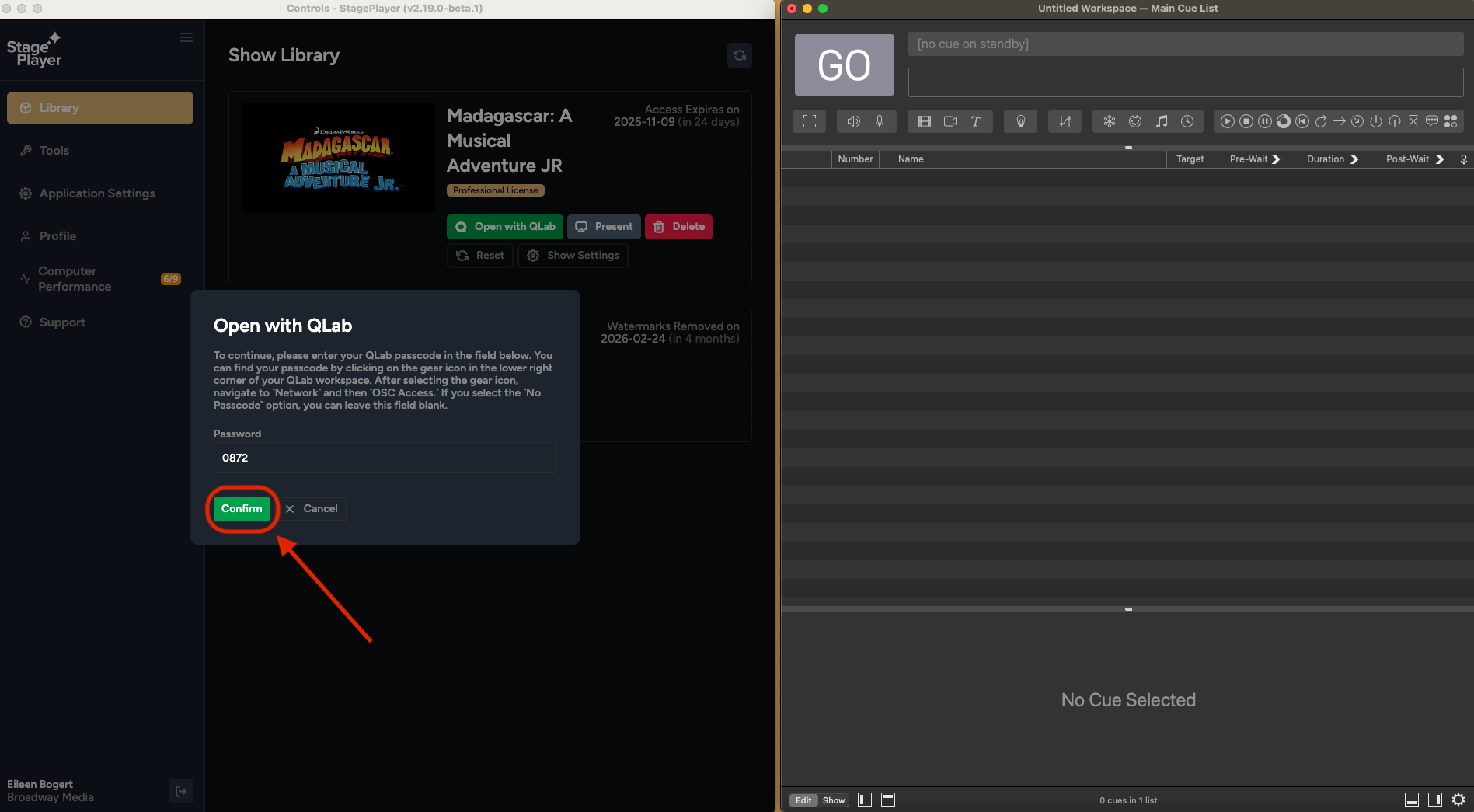
Task: Switch QLab to Edit mode
Action: pos(803,800)
